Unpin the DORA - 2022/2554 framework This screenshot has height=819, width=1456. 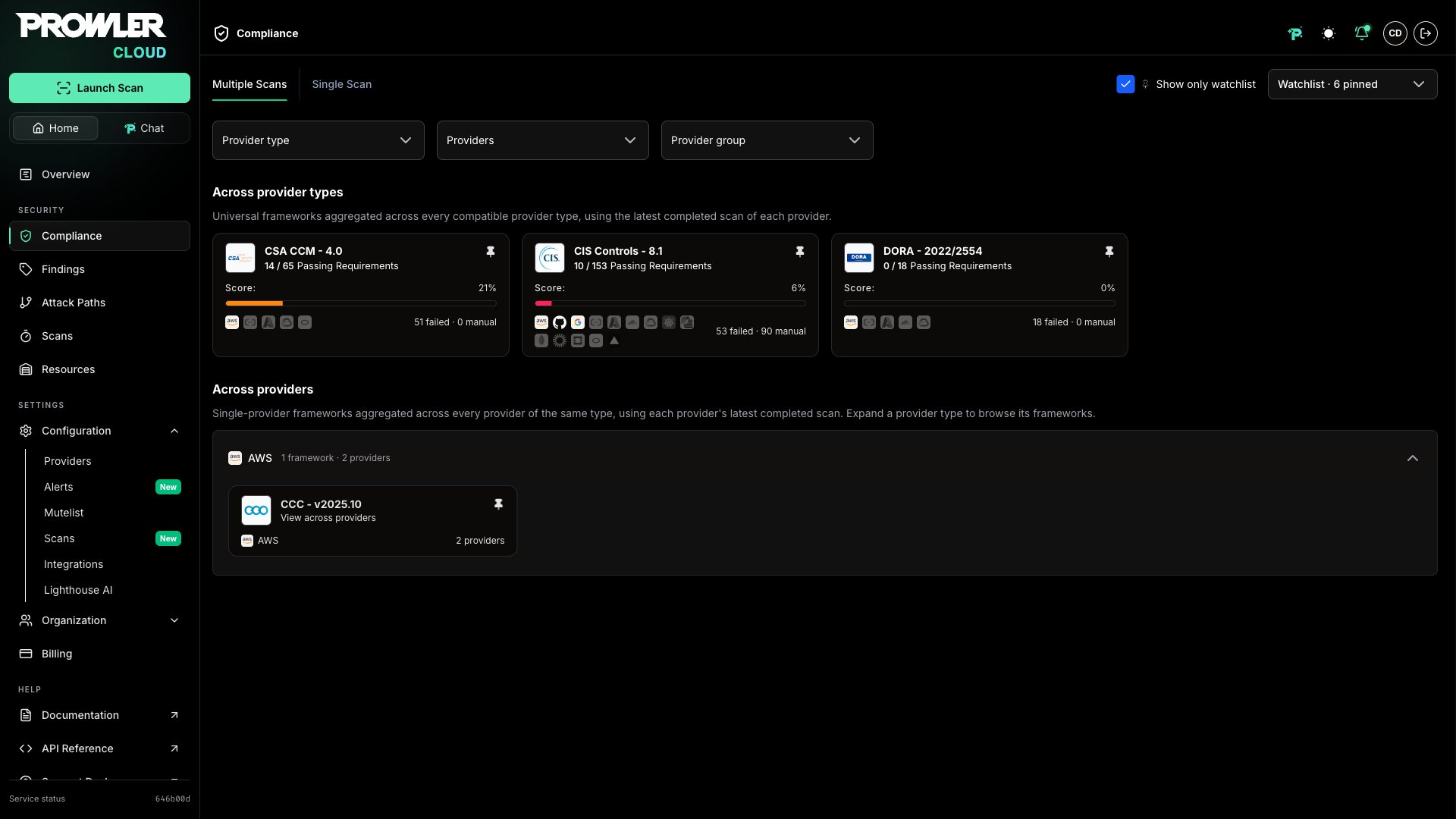(1109, 251)
